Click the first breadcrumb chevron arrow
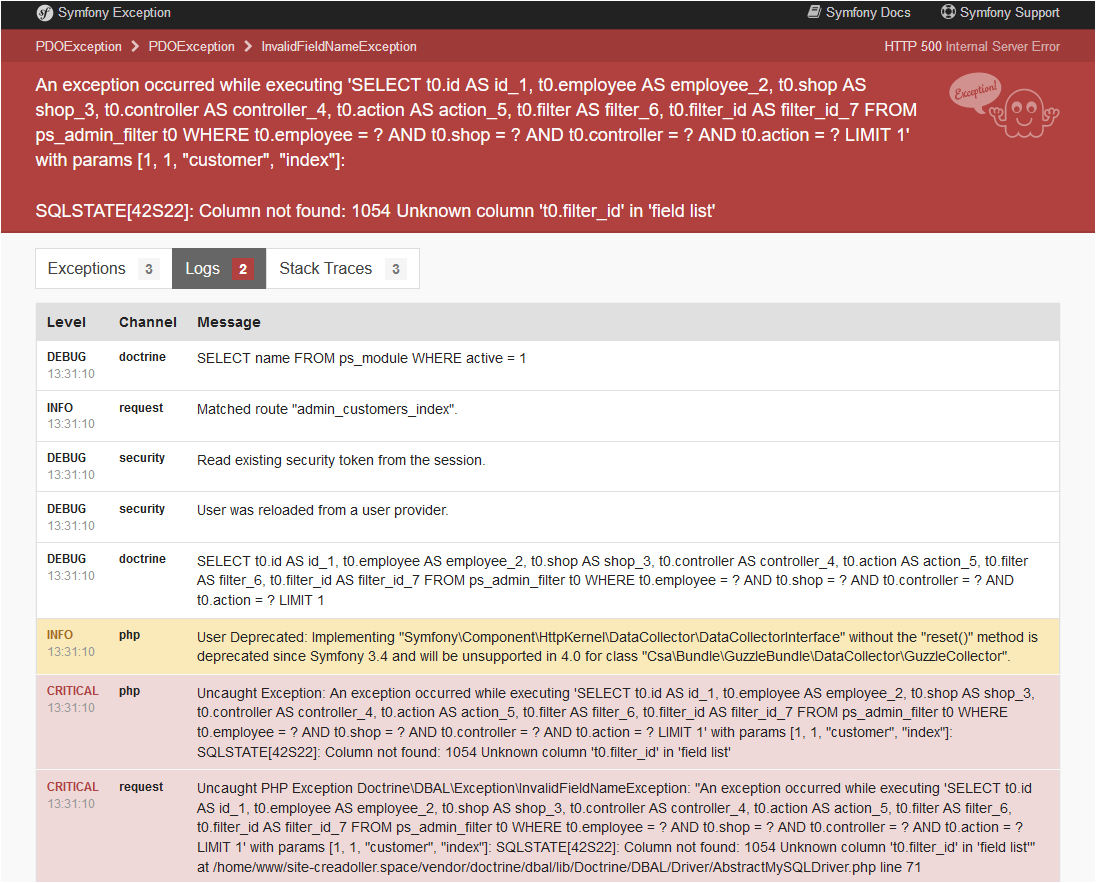This screenshot has height=883, width=1096. pyautogui.click(x=135, y=47)
